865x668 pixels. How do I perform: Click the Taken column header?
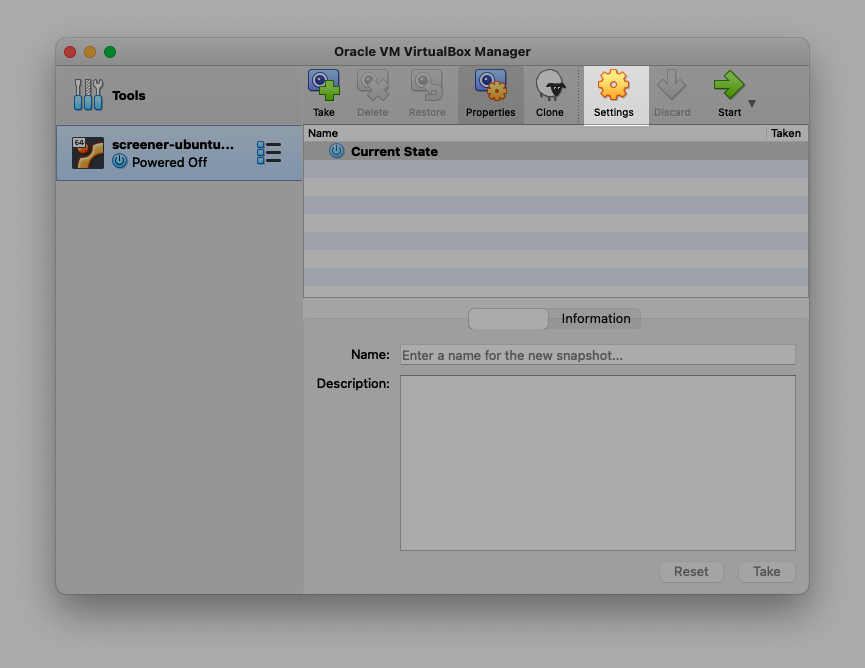point(786,133)
